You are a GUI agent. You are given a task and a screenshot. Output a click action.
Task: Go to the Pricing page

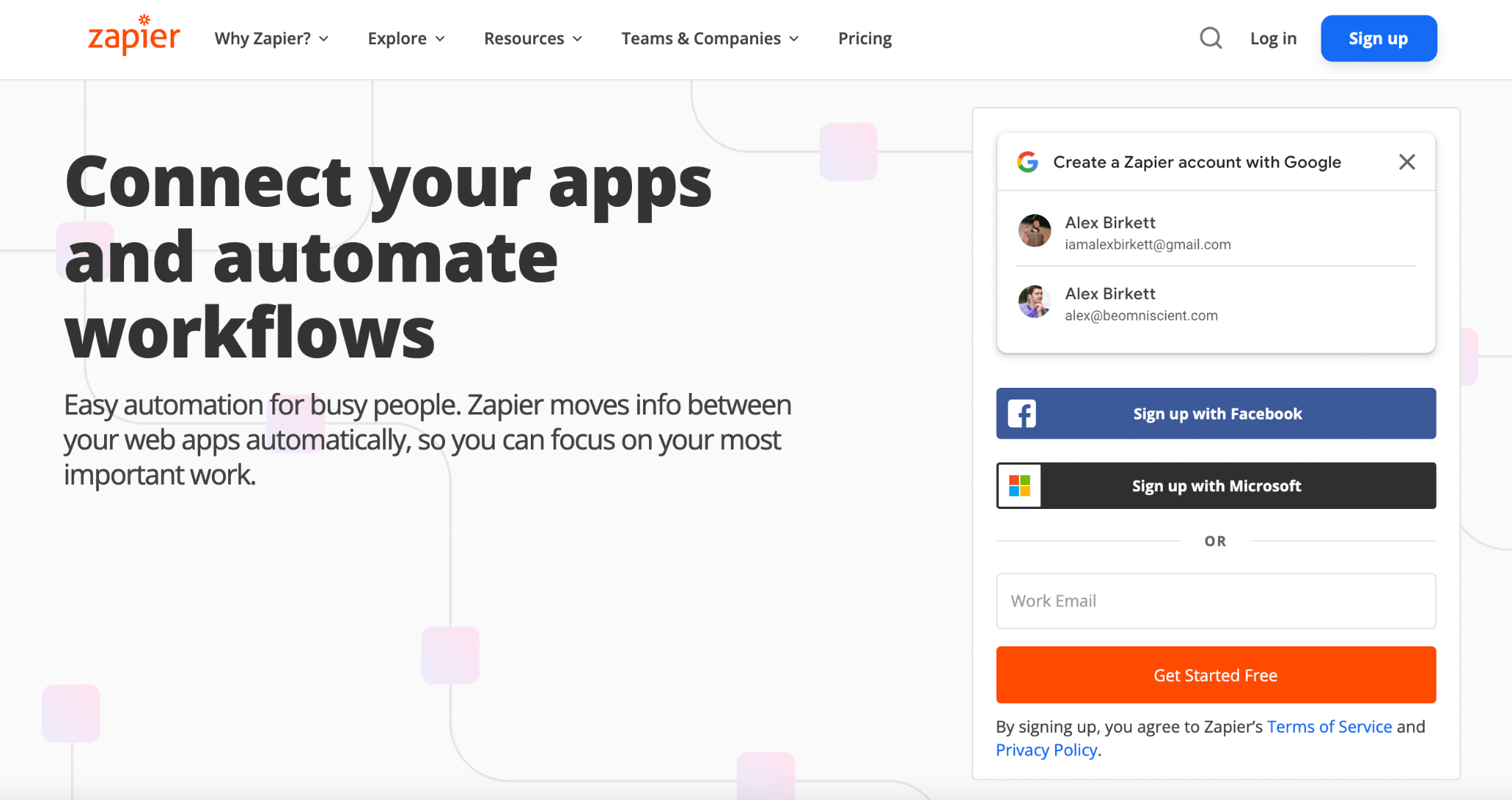click(865, 38)
